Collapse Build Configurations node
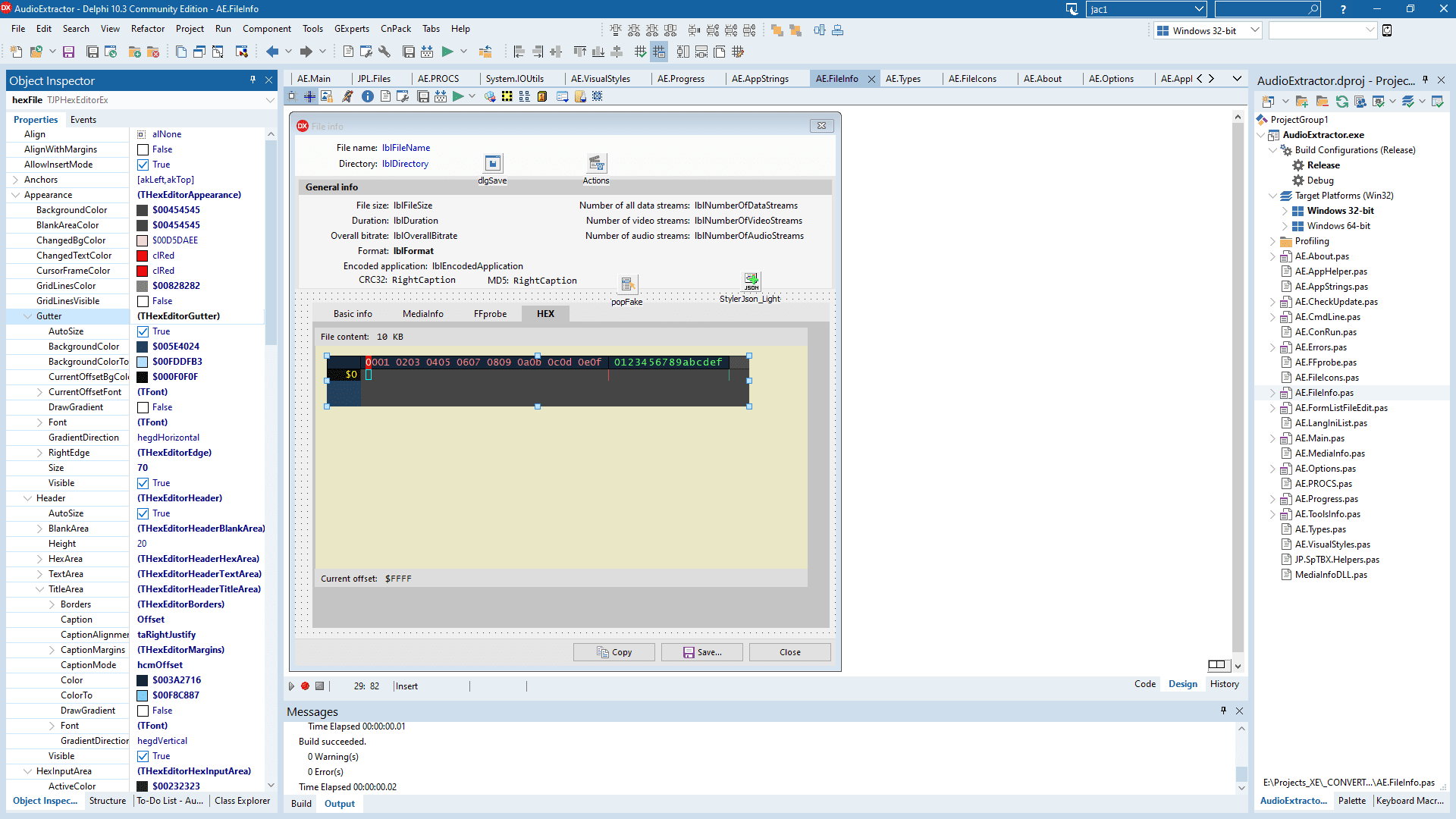 1272,150
